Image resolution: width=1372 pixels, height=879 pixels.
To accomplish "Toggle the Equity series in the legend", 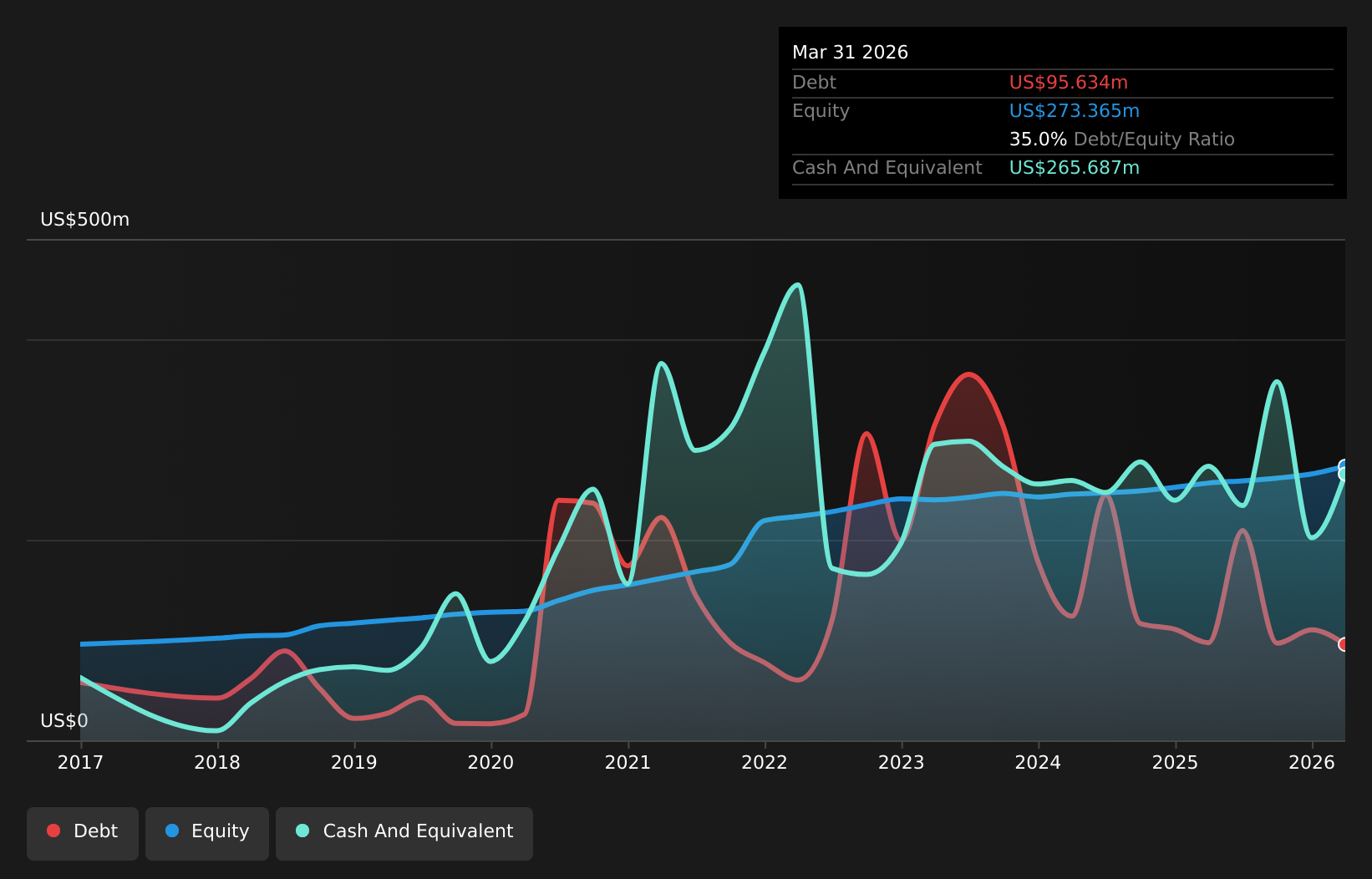I will click(x=207, y=833).
